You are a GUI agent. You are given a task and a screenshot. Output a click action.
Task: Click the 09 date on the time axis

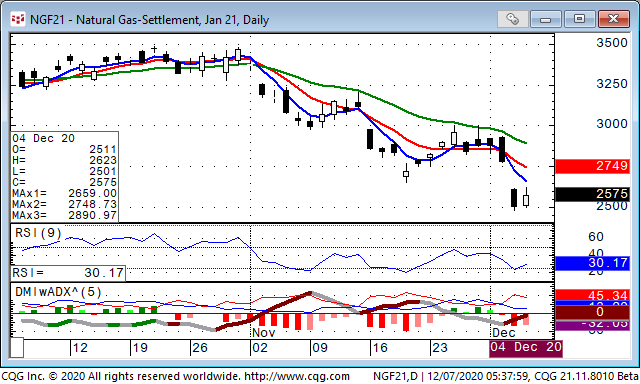click(x=320, y=348)
